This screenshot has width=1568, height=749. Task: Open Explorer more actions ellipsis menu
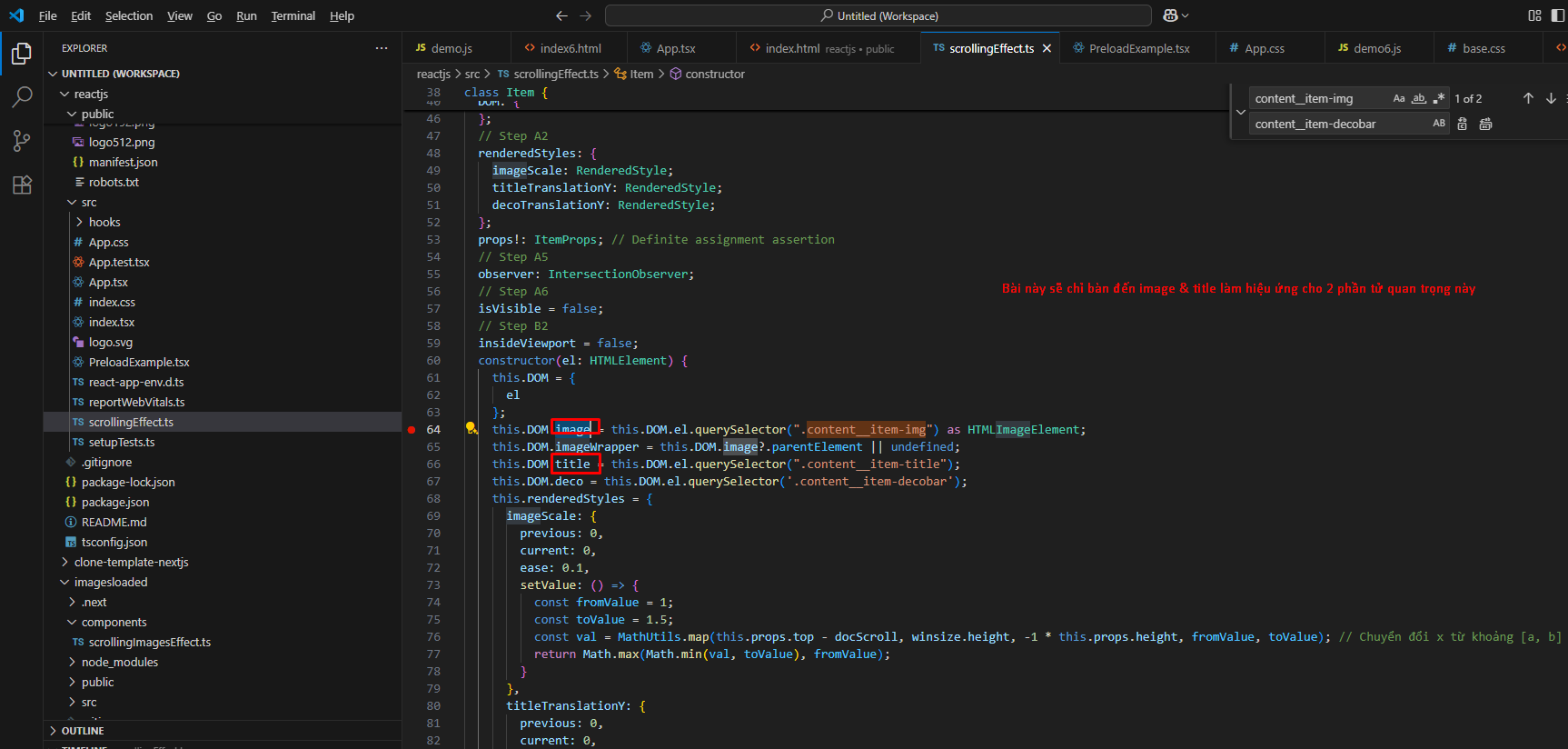382,48
